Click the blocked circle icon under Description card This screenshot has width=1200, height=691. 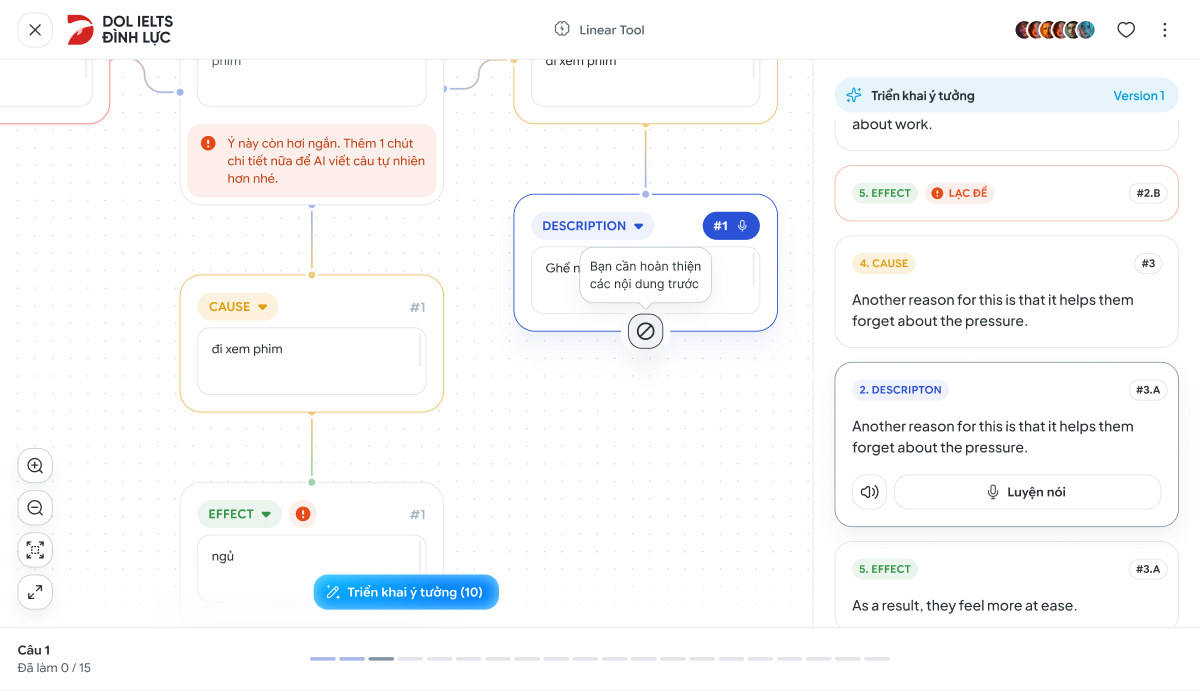tap(646, 330)
